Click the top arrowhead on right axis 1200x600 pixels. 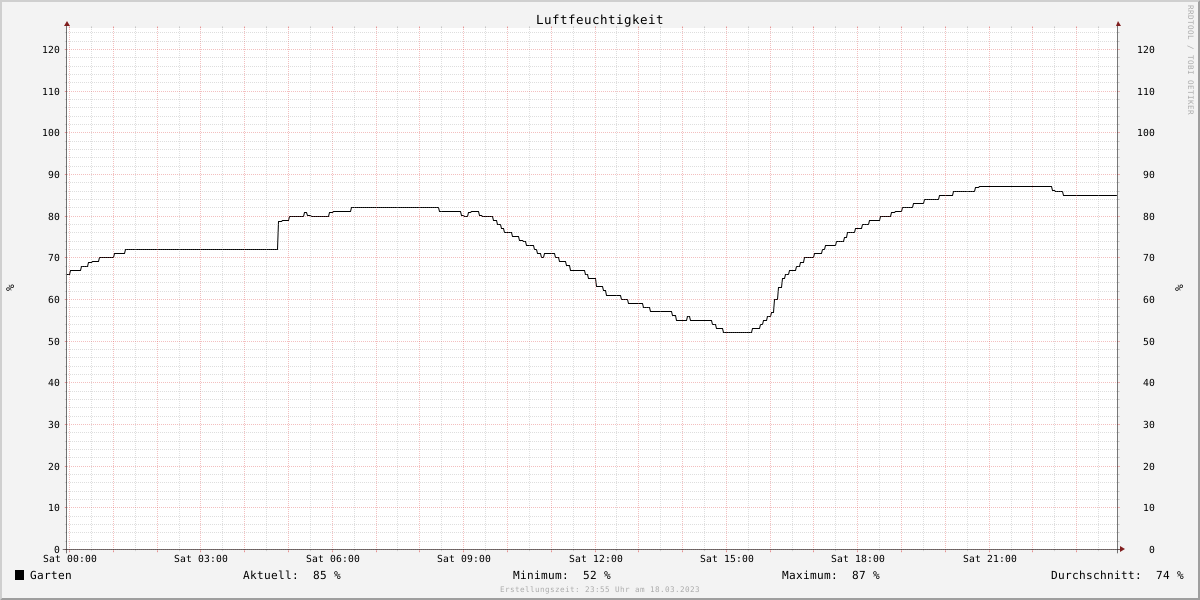(1118, 23)
